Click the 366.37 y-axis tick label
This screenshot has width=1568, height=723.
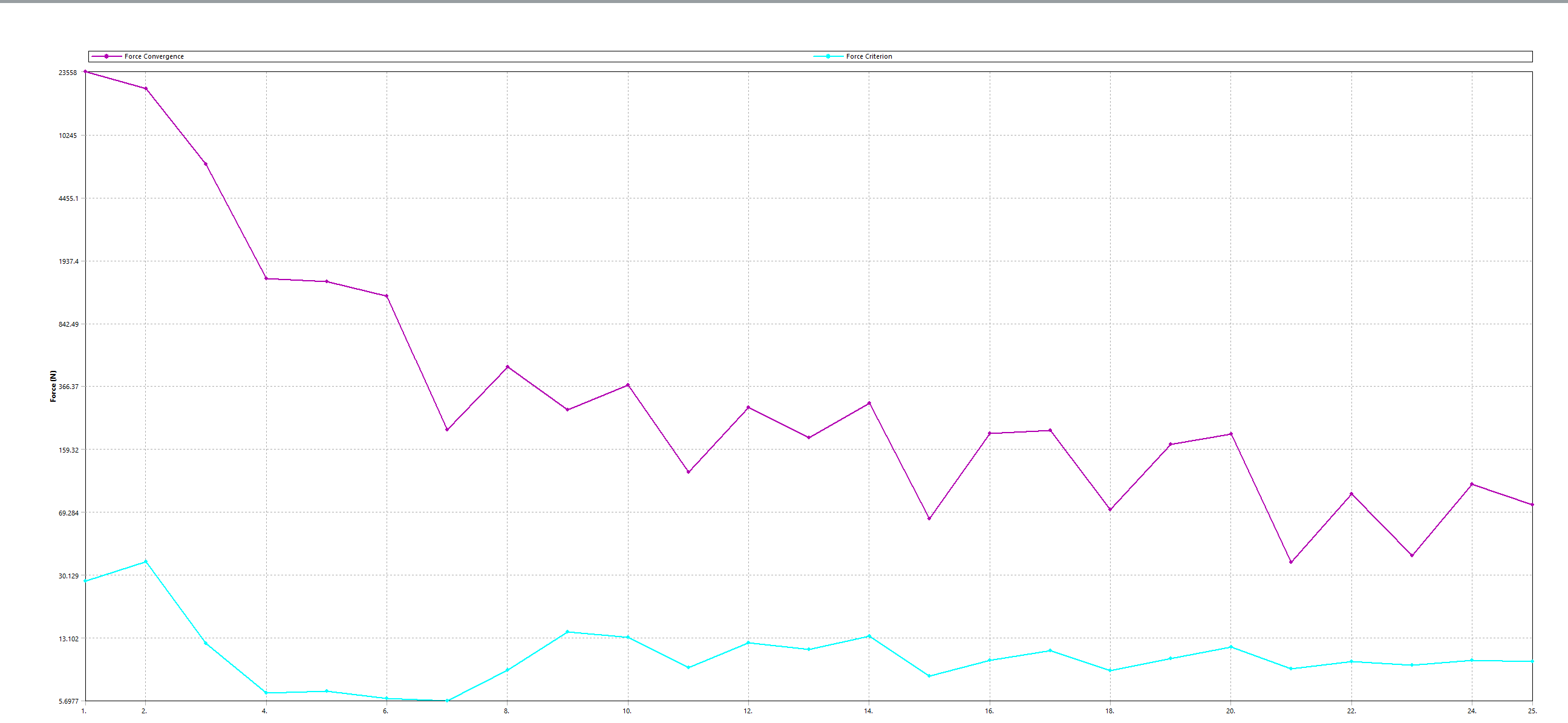point(68,387)
